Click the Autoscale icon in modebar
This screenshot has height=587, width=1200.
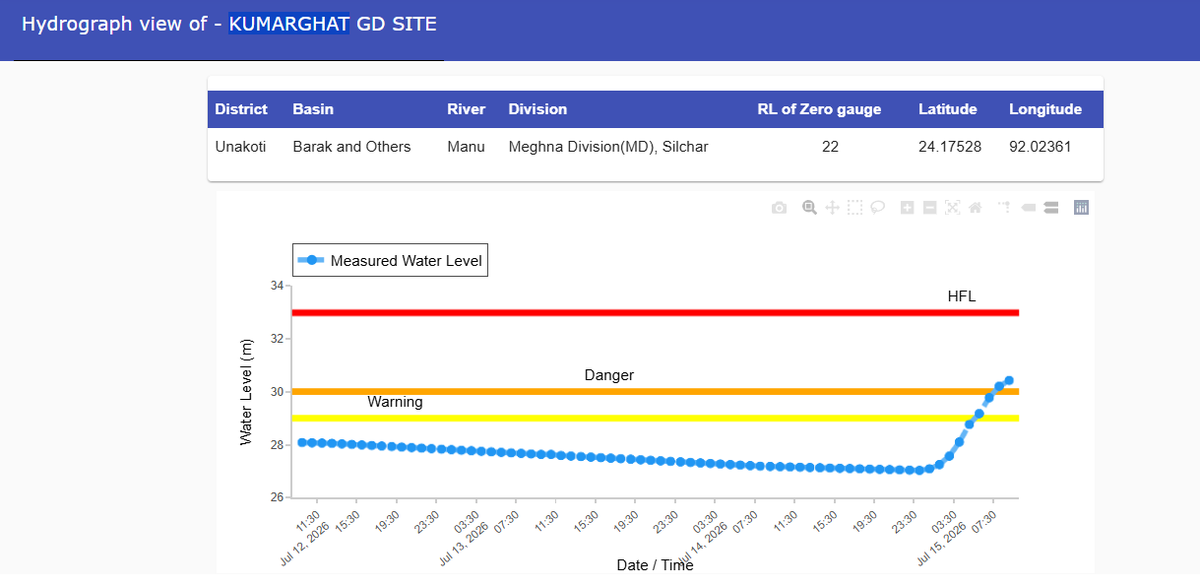point(953,208)
